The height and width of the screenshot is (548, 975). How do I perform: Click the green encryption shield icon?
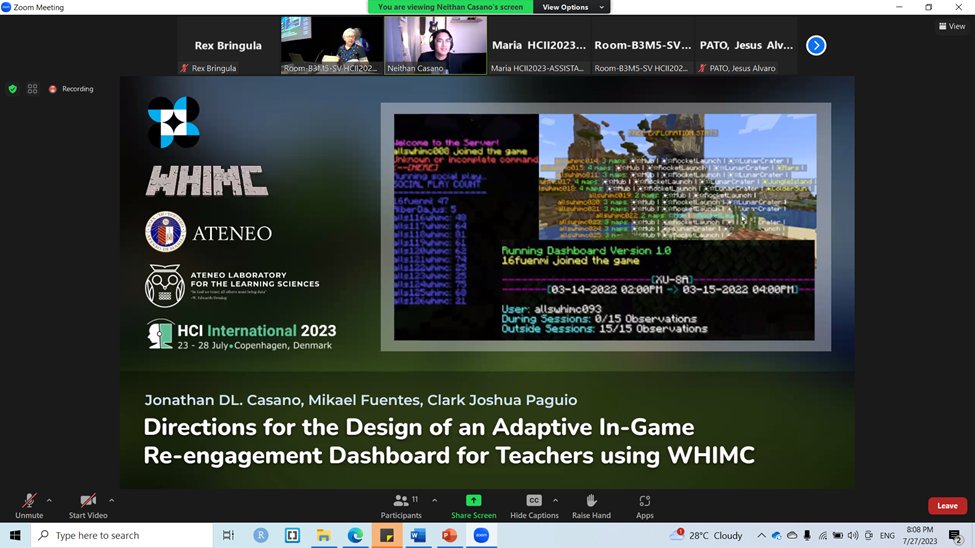click(x=12, y=89)
